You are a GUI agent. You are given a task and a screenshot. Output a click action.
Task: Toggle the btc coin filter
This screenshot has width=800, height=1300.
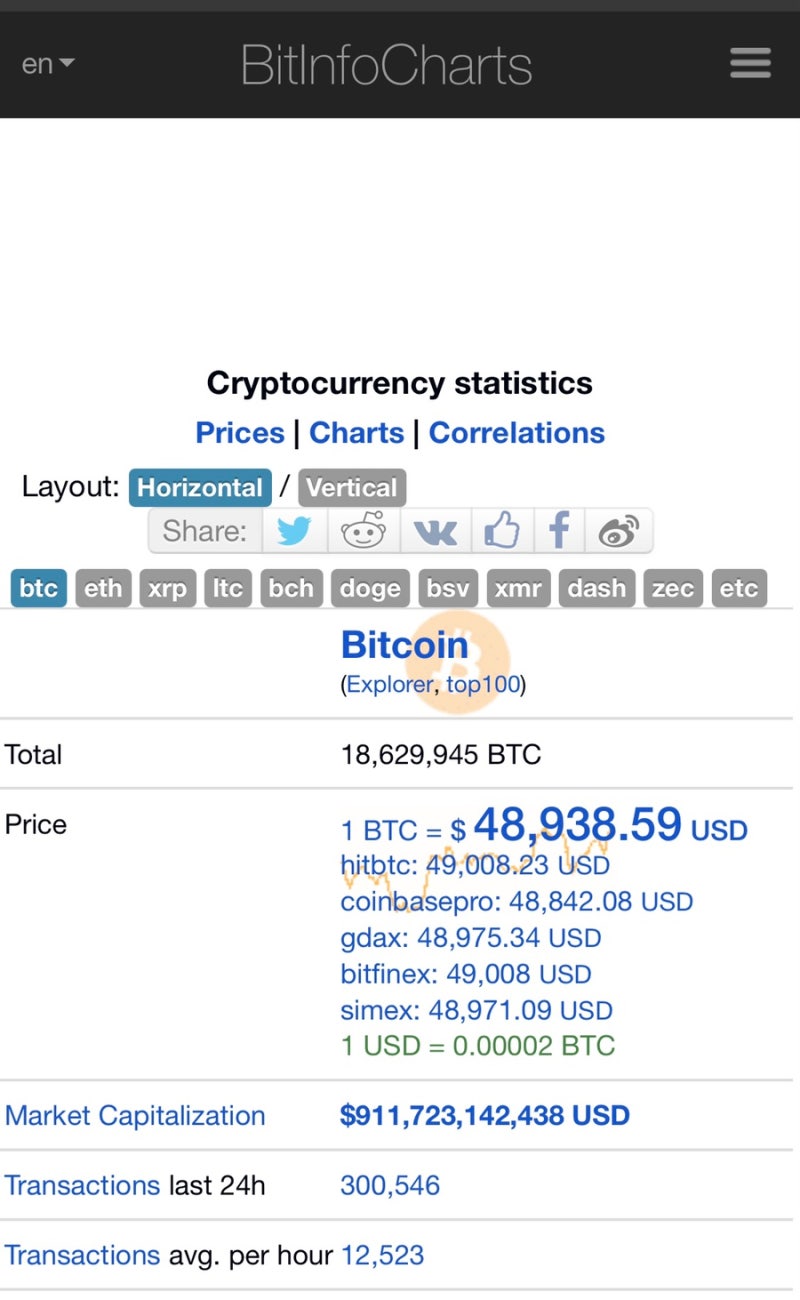click(x=39, y=588)
